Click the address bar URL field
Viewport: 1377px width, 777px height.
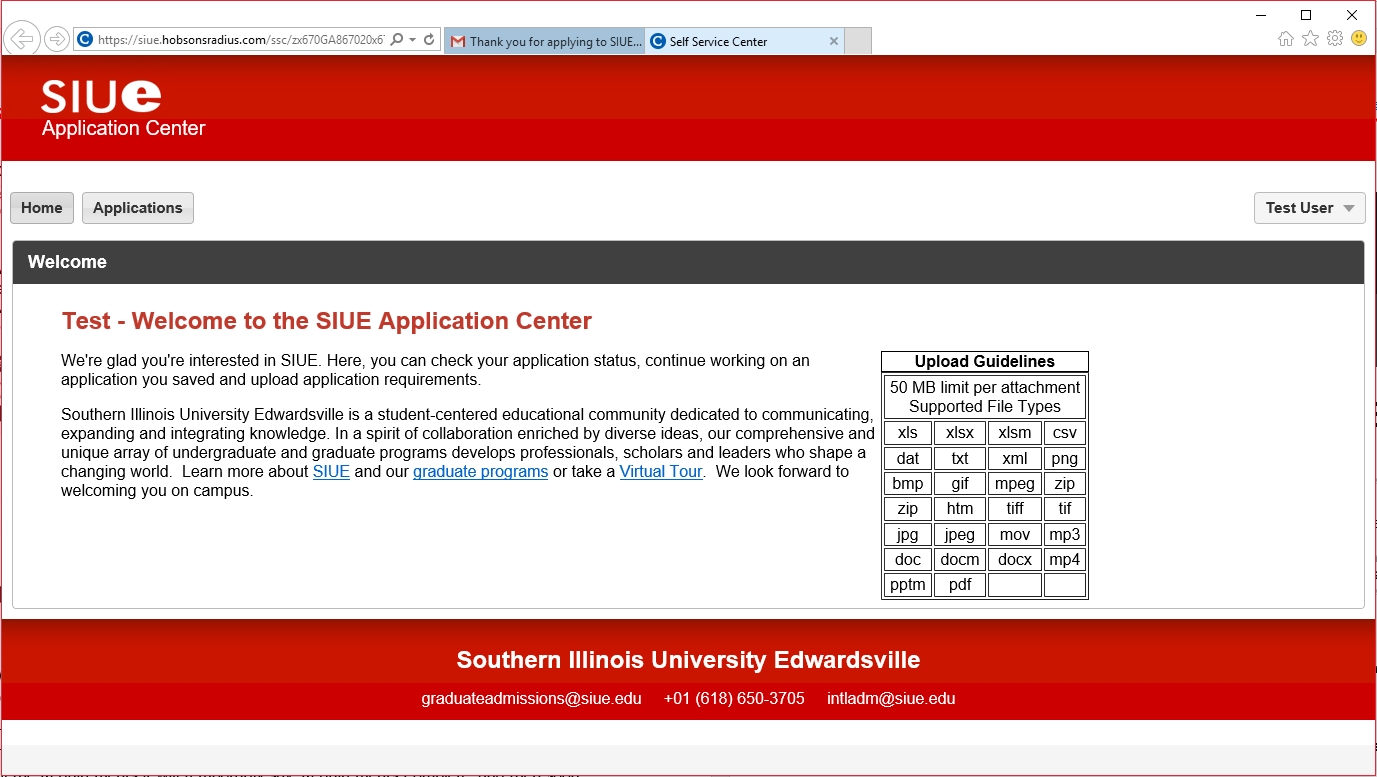240,40
